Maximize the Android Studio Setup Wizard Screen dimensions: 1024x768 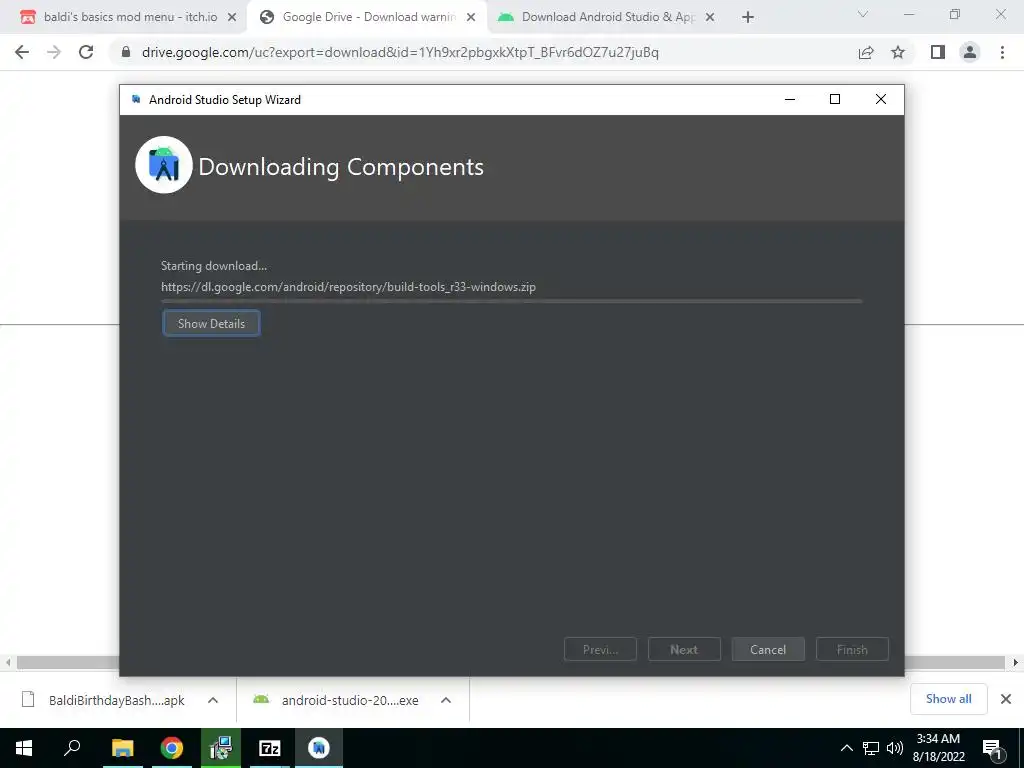(835, 99)
